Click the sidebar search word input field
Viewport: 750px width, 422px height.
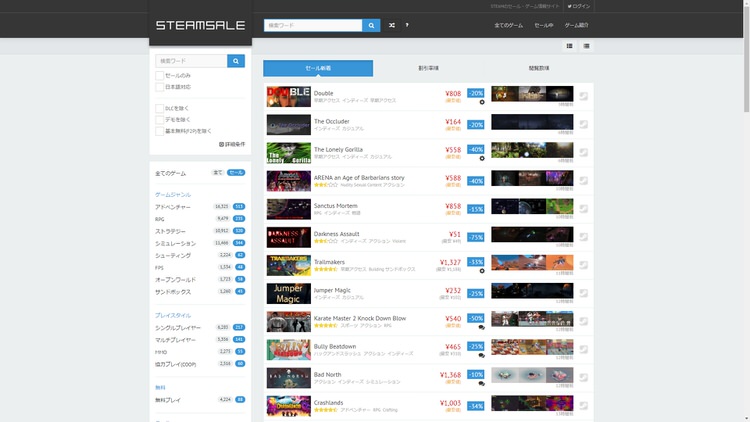pos(191,61)
